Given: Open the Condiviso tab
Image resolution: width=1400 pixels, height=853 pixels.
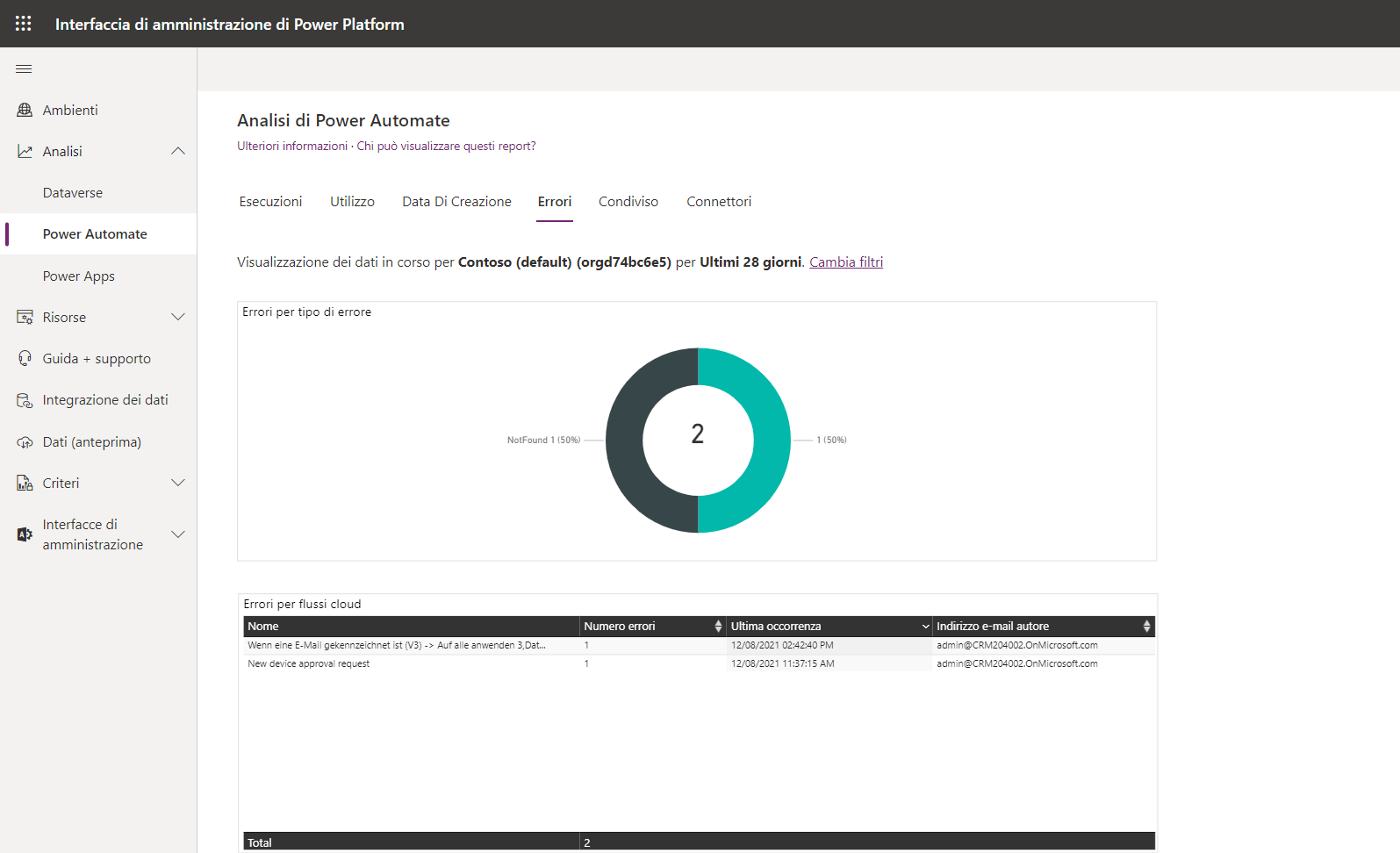Looking at the screenshot, I should coord(628,202).
